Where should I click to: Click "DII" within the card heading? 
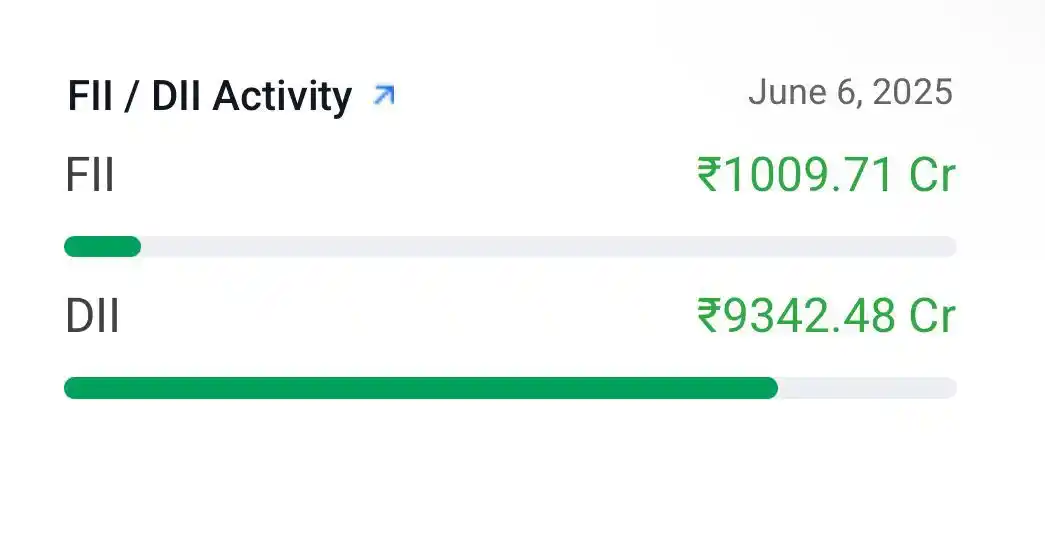click(177, 96)
